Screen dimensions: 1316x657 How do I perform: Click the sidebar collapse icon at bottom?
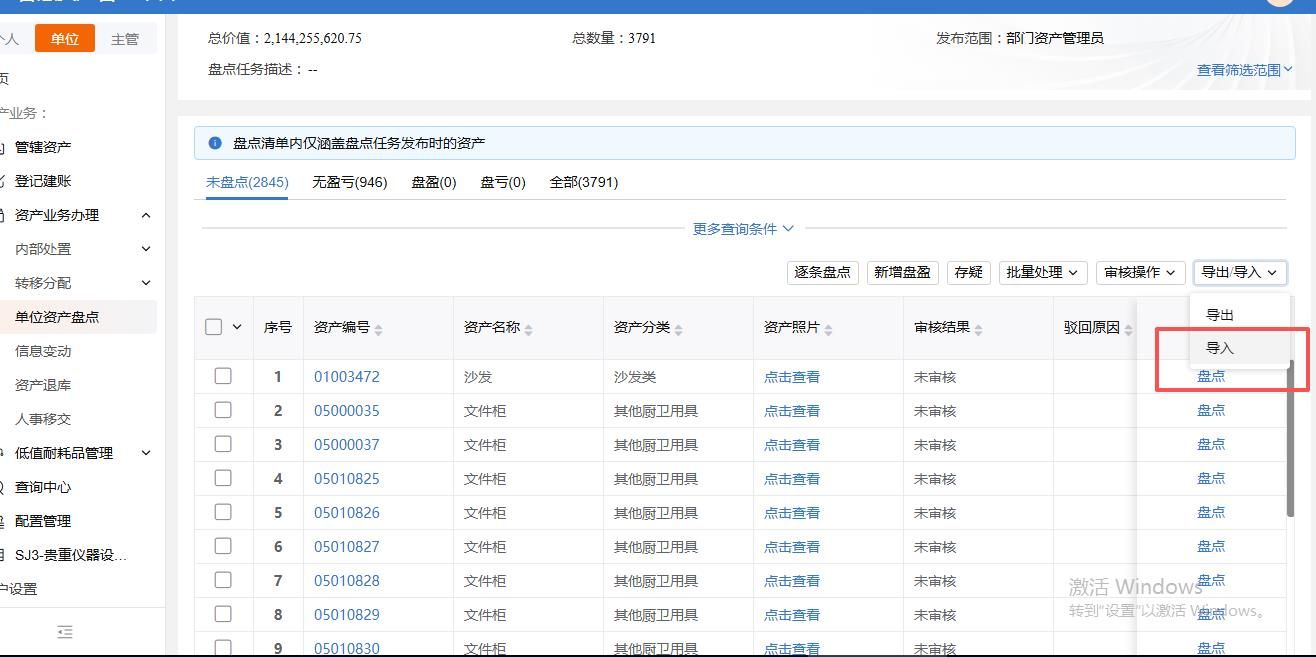tap(65, 632)
